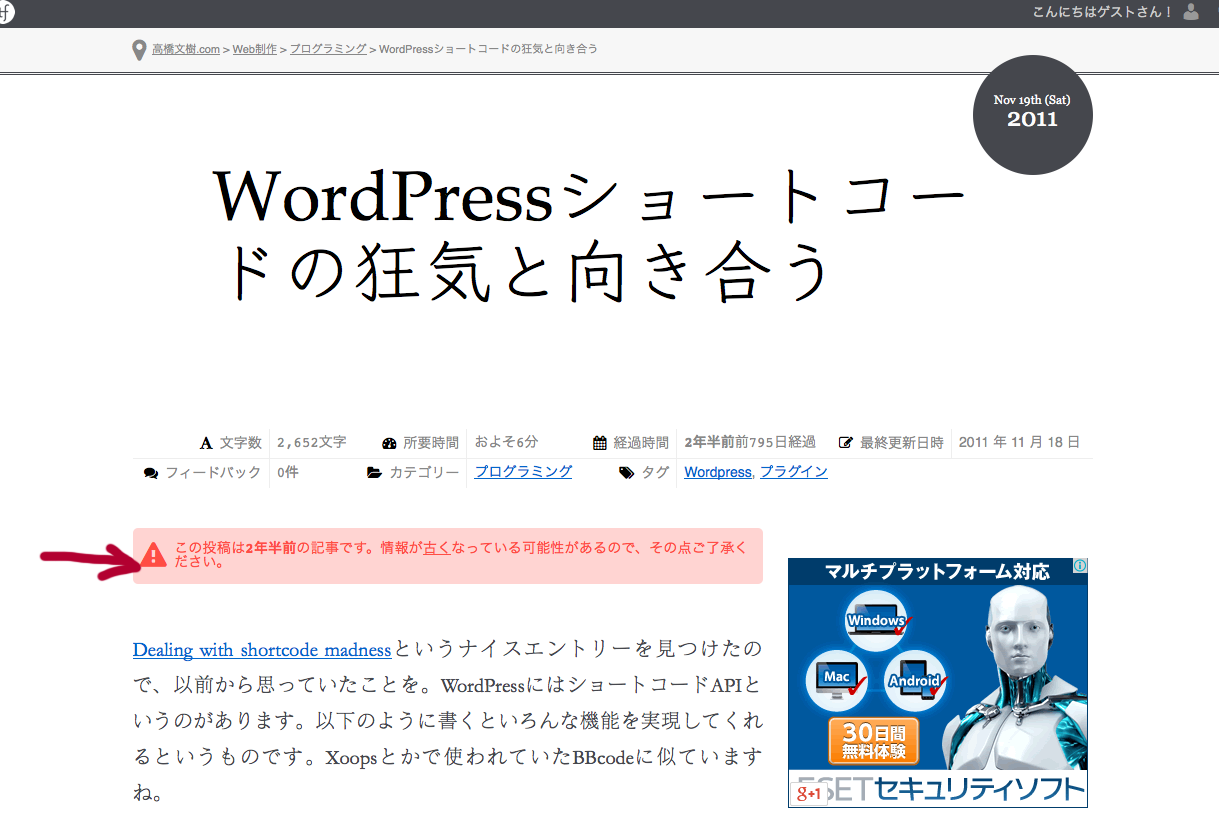Image resolution: width=1219 pixels, height=817 pixels.
Task: Click the 2,652文字 character count value
Action: [312, 442]
